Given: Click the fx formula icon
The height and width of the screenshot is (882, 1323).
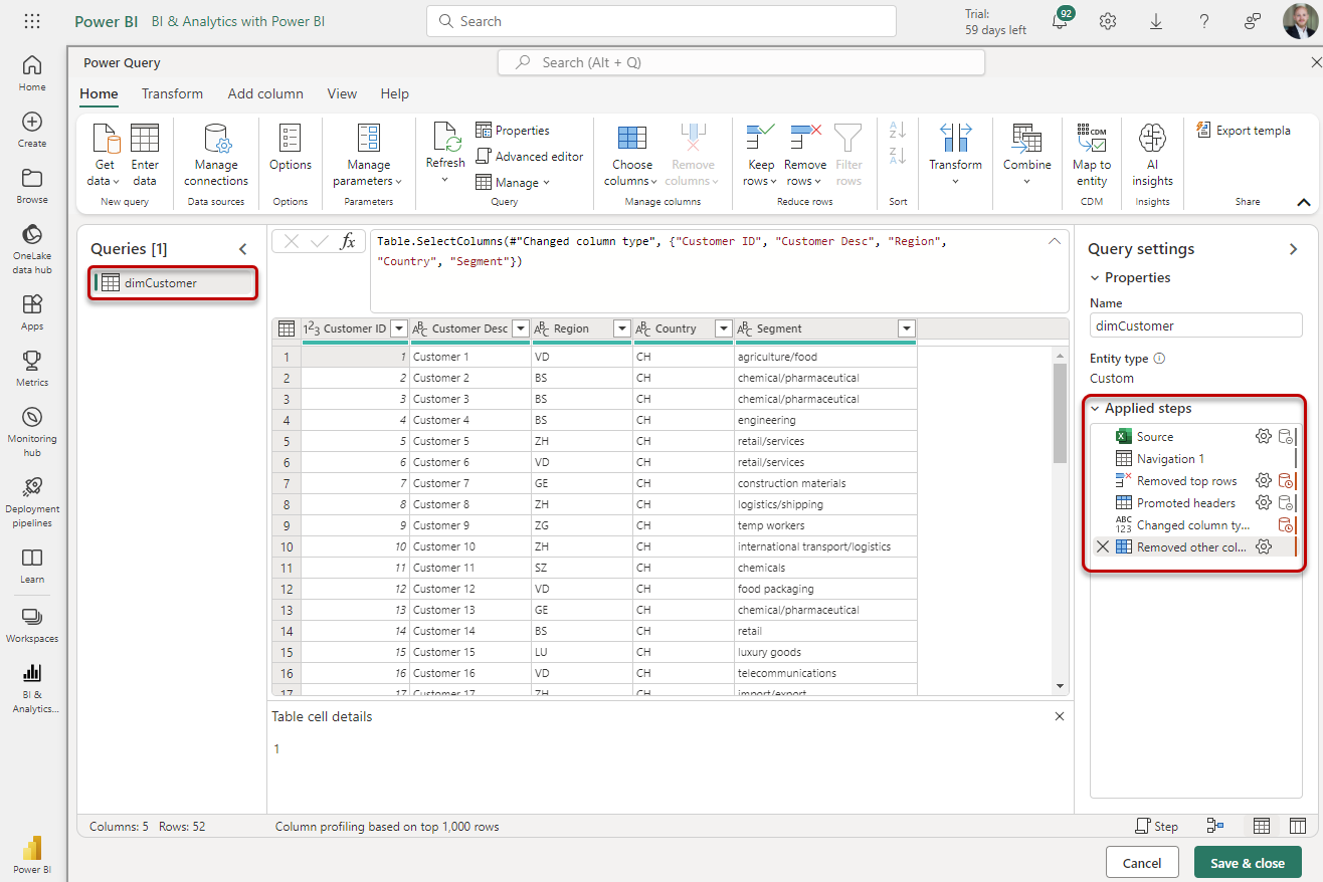Looking at the screenshot, I should click(348, 241).
